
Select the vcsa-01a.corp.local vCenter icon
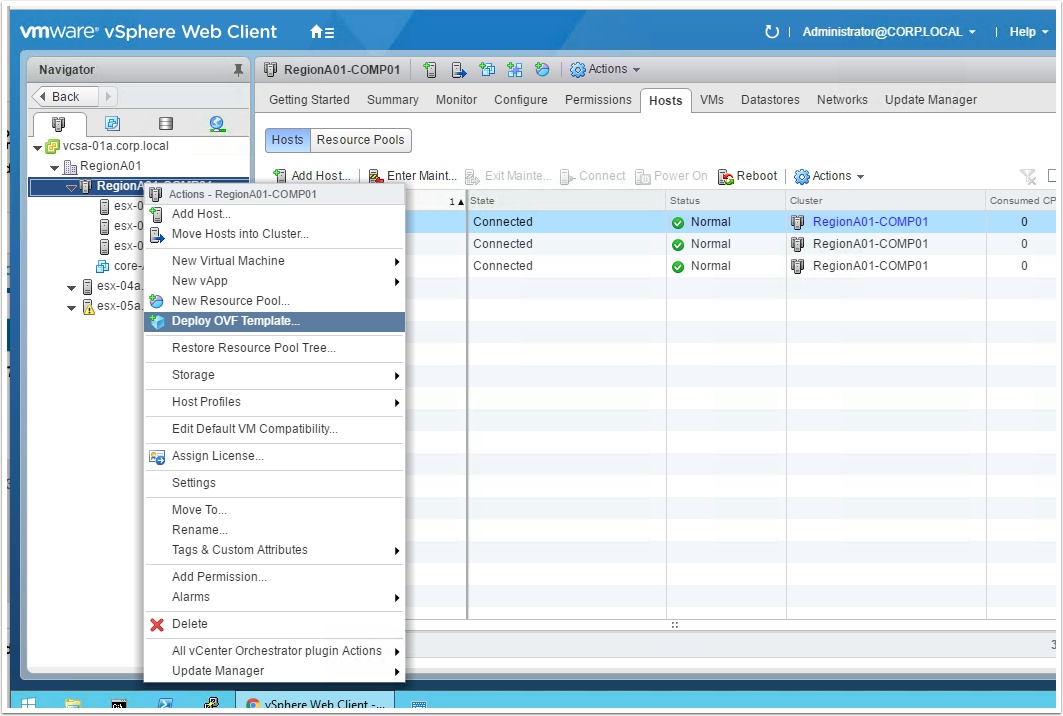pyautogui.click(x=52, y=146)
